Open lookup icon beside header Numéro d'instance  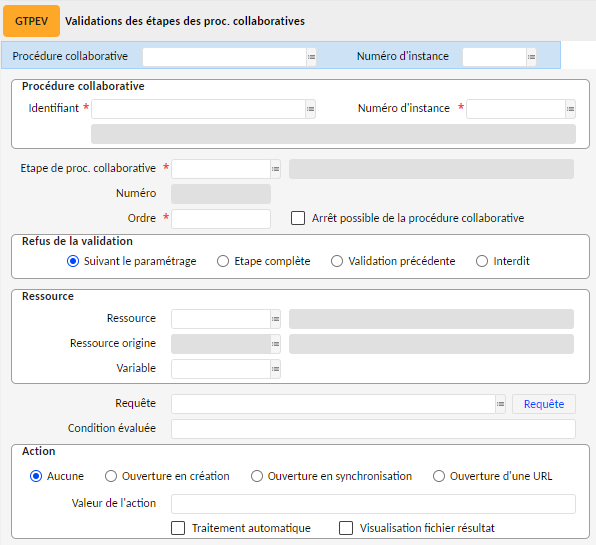531,57
